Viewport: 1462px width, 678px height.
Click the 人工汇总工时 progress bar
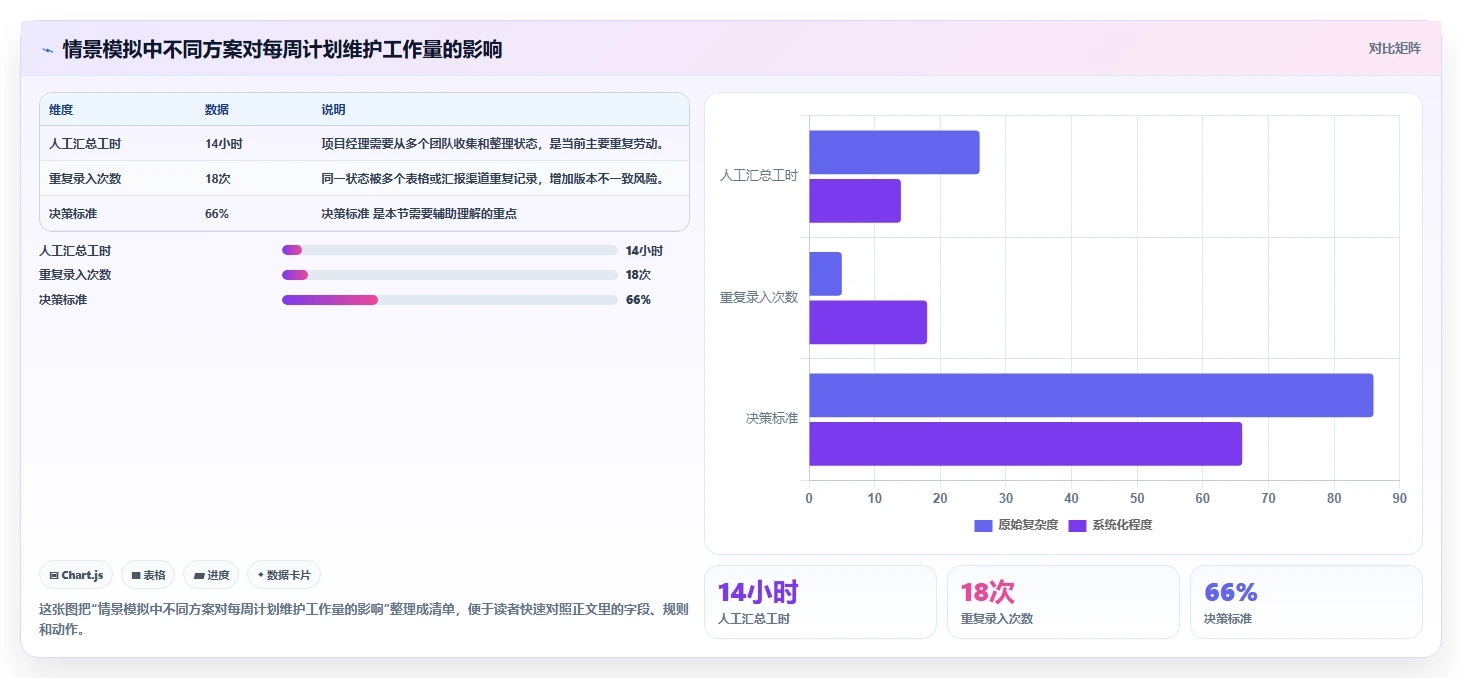tap(450, 251)
